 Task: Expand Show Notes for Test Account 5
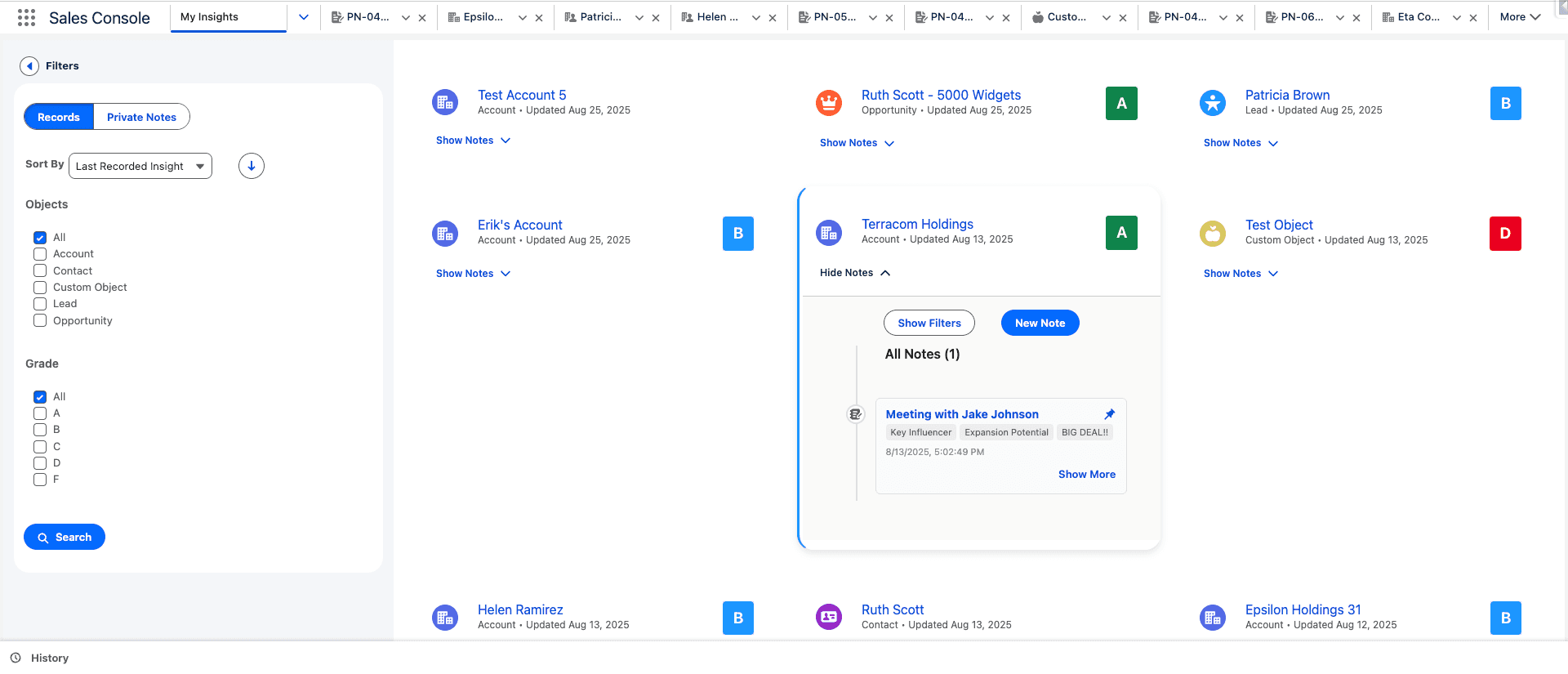pyautogui.click(x=473, y=141)
